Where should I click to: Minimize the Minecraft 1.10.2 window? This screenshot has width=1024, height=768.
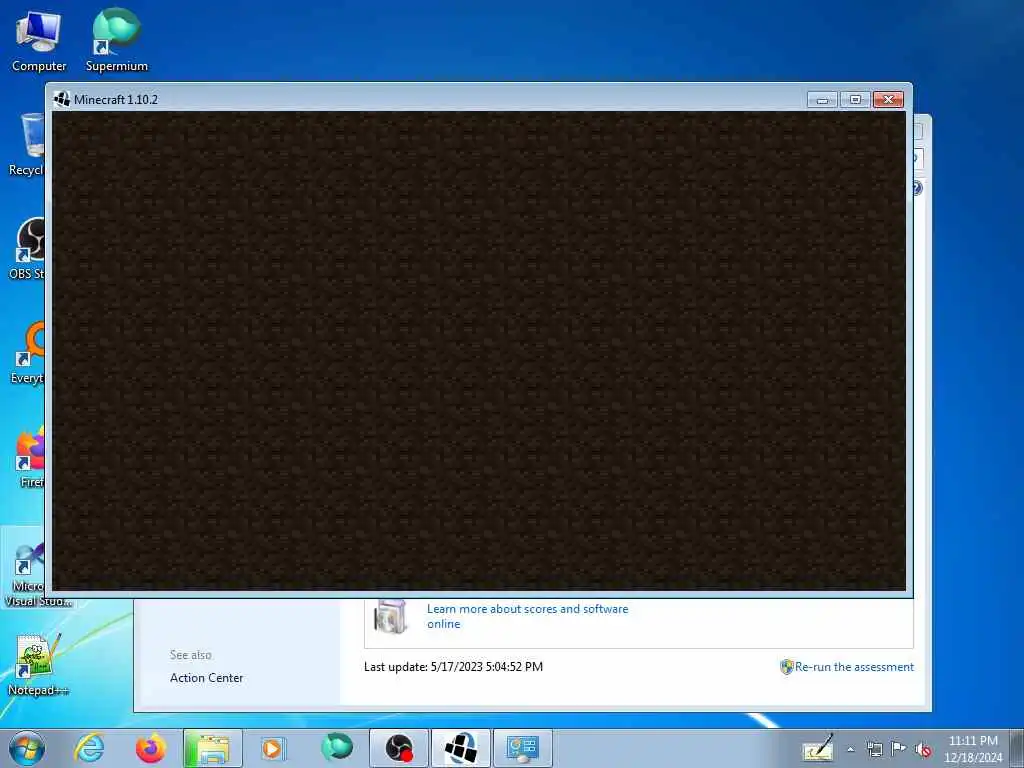(x=822, y=99)
